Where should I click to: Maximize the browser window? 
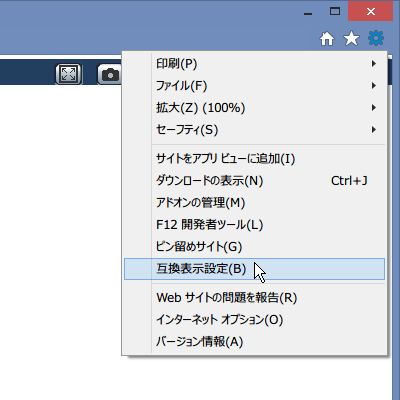pos(335,11)
